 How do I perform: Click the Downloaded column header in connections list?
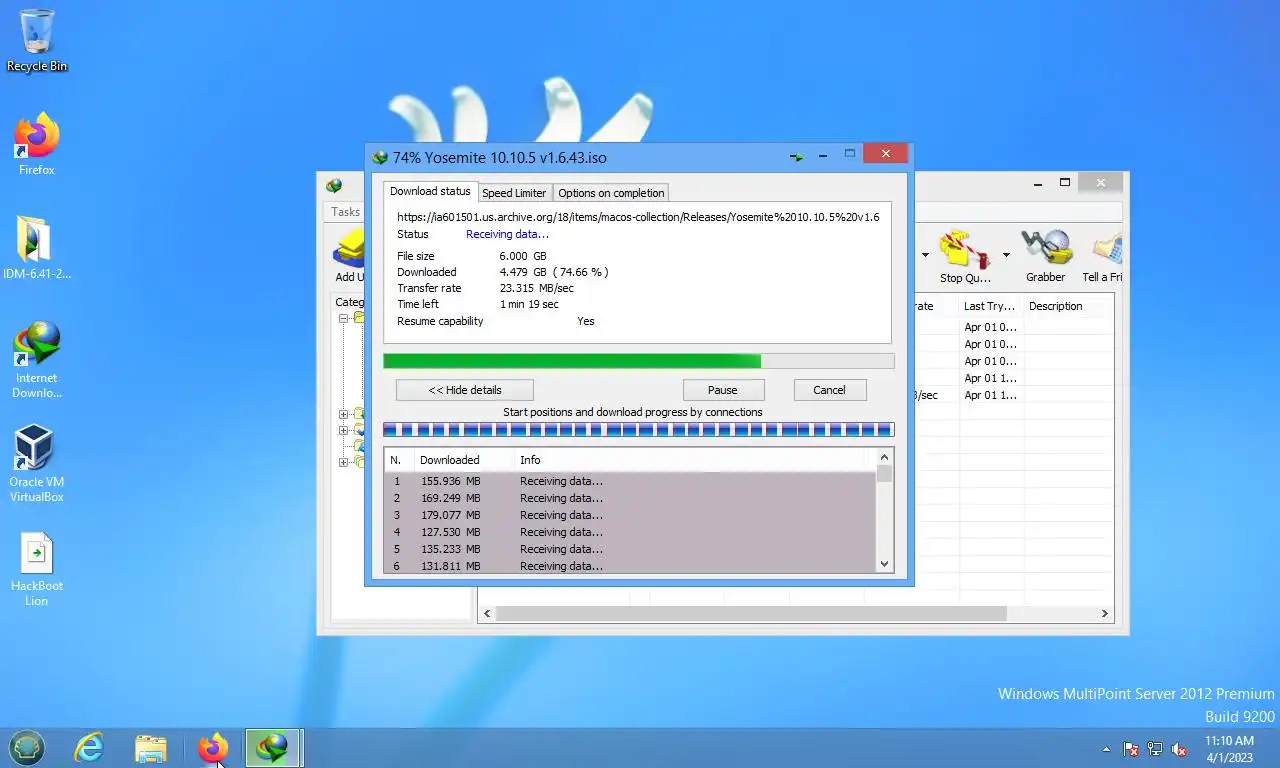464,460
